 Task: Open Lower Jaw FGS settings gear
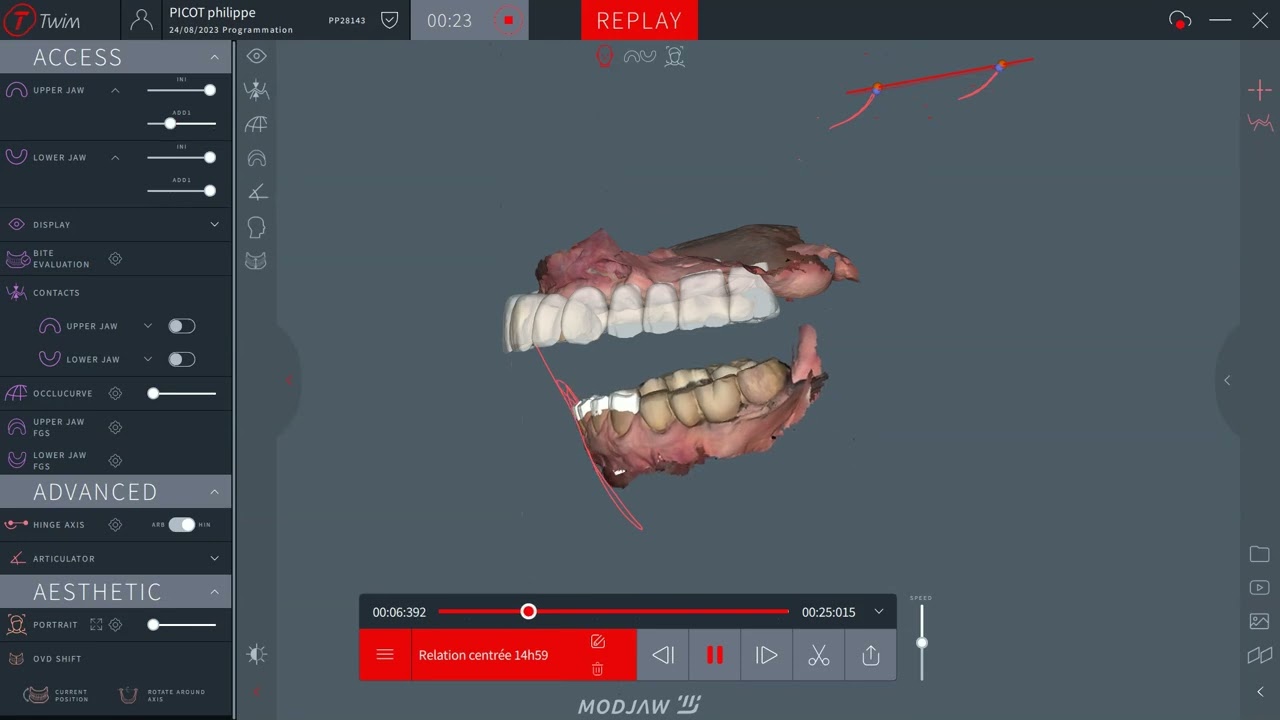[x=115, y=461]
